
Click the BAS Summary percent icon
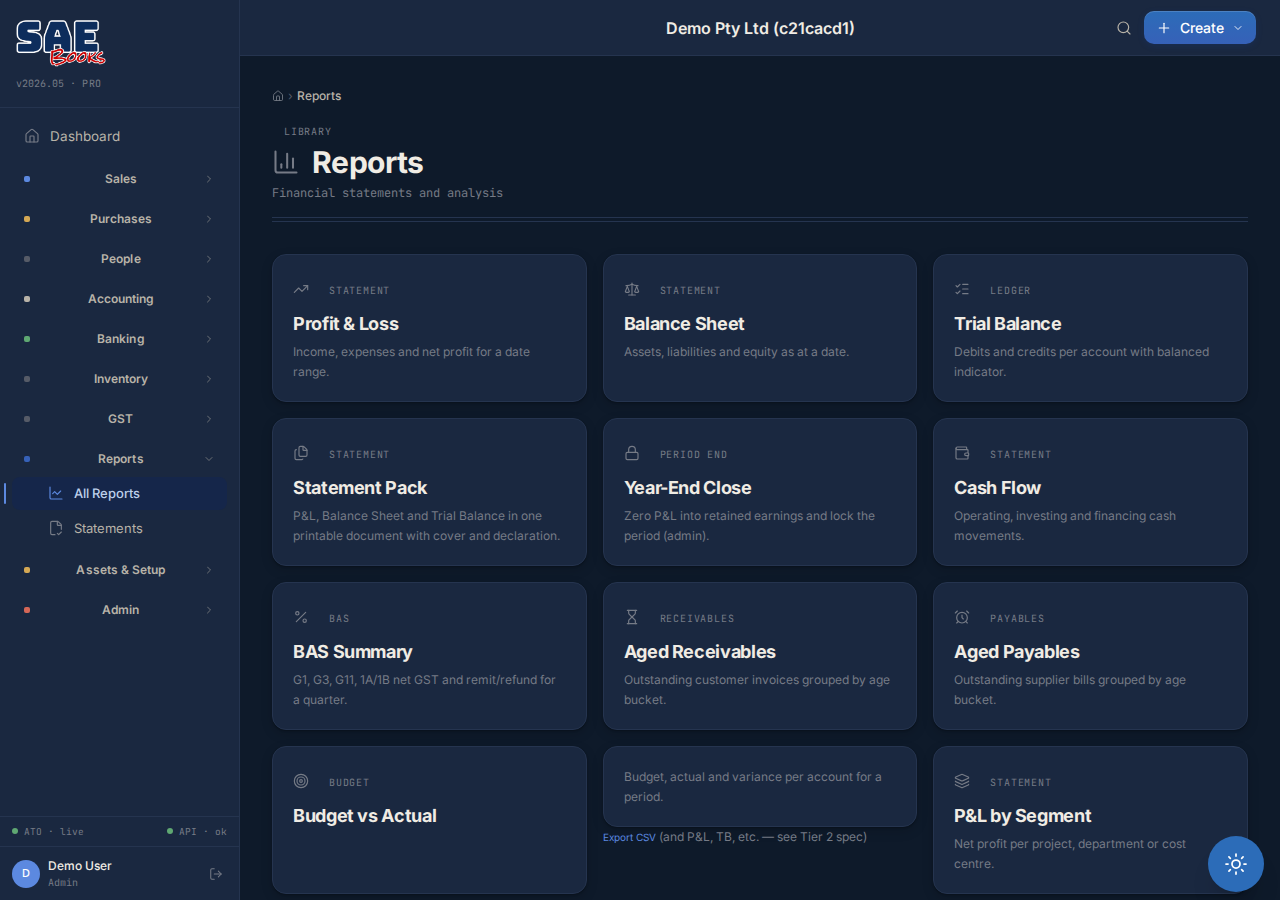[x=301, y=618]
